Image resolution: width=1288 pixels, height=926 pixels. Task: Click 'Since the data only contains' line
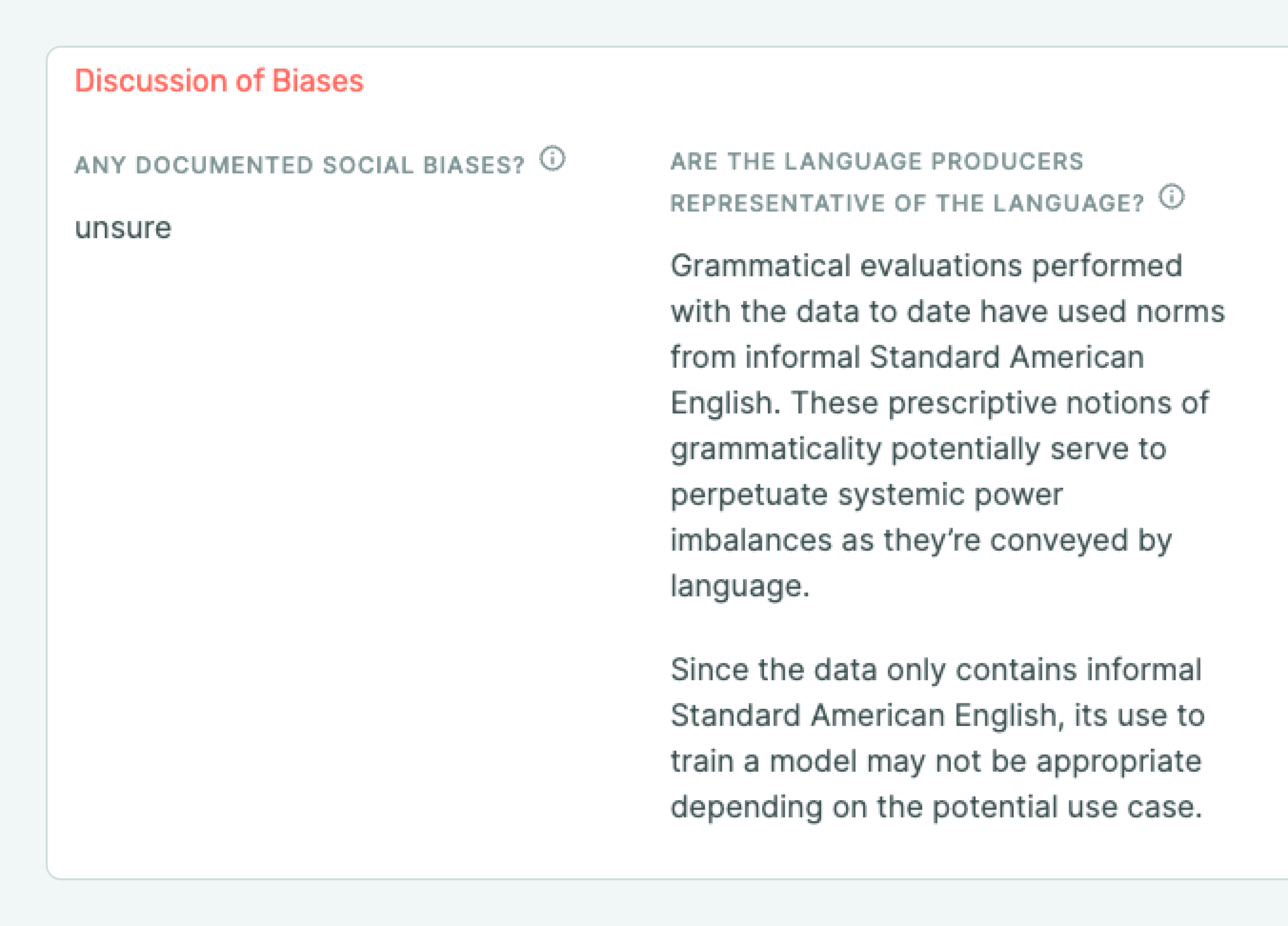[x=936, y=669]
